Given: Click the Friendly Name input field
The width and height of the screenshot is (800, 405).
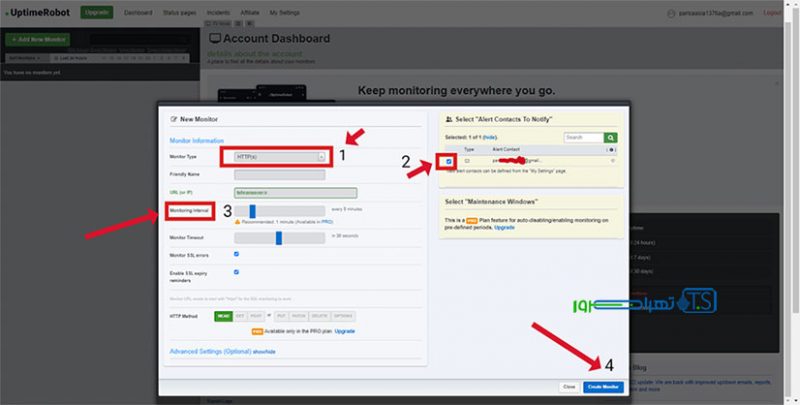Looking at the screenshot, I should coord(279,174).
